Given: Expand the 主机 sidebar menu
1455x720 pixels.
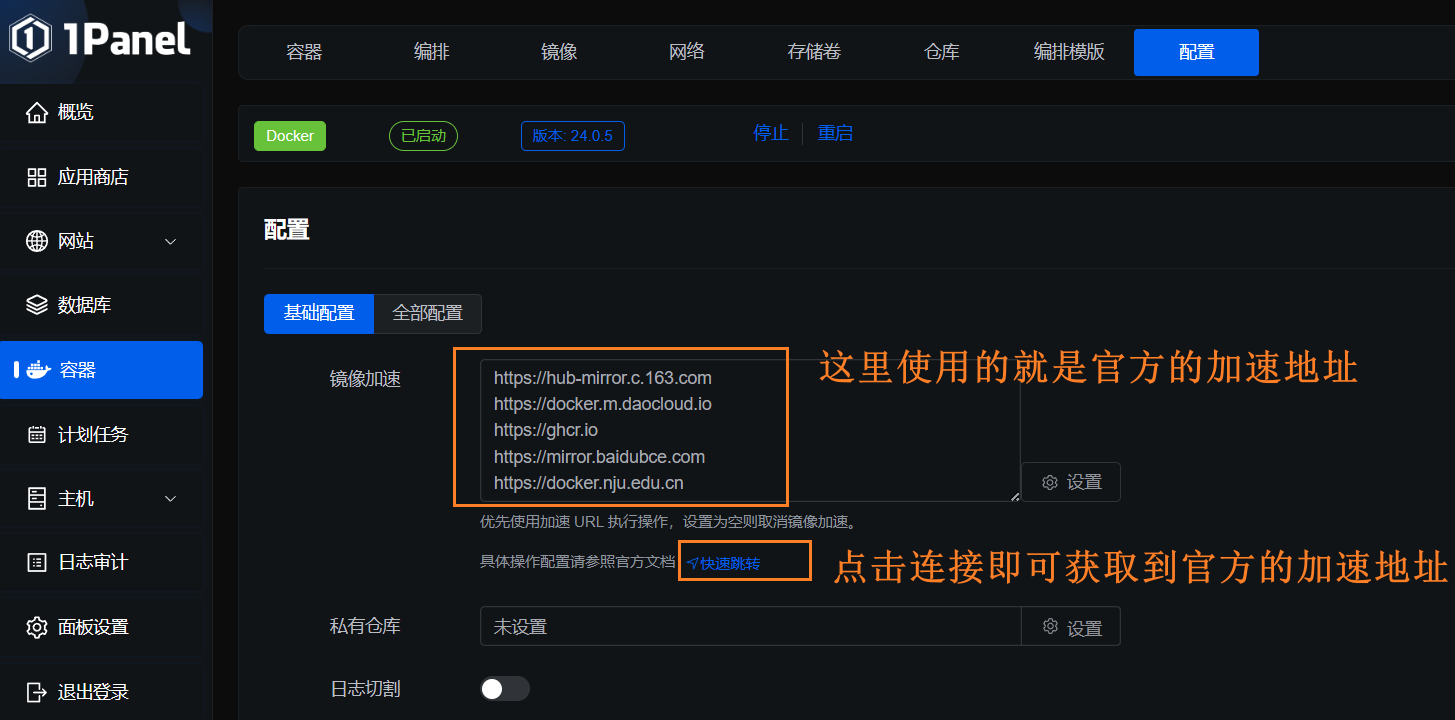Looking at the screenshot, I should tap(170, 498).
